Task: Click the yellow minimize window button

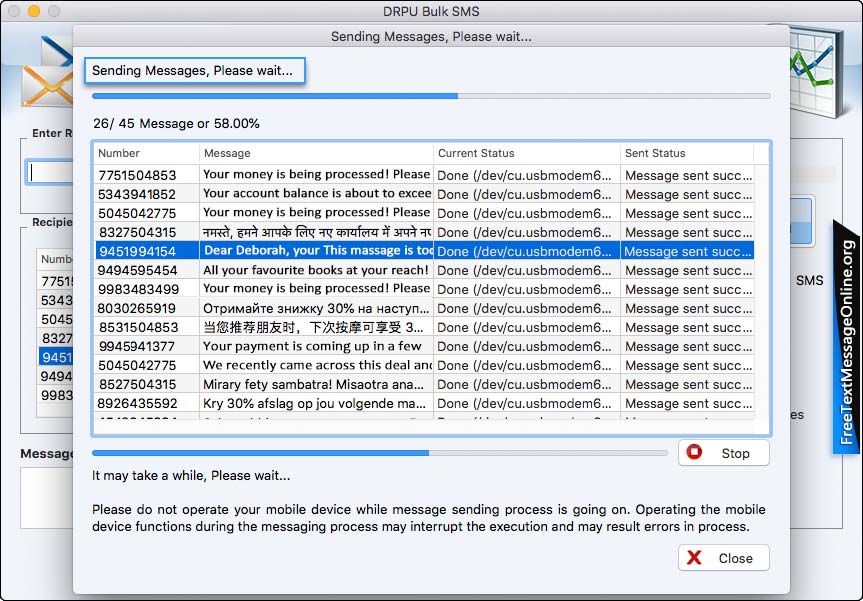Action: 34,11
